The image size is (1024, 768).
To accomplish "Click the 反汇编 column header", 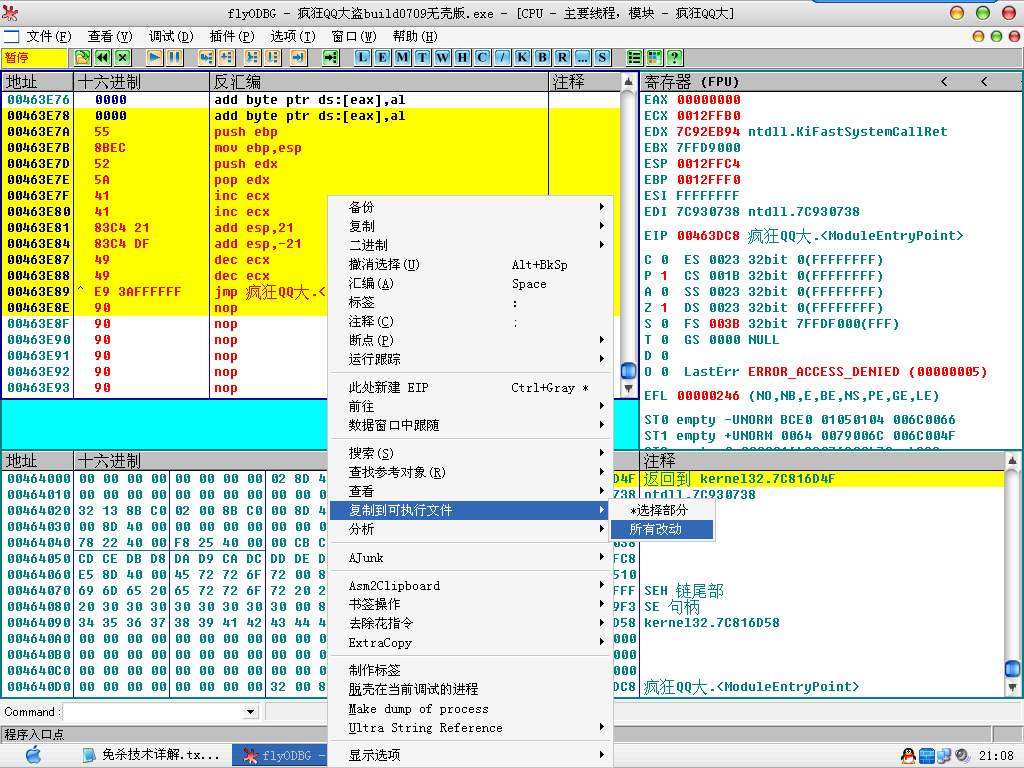I will click(x=379, y=82).
